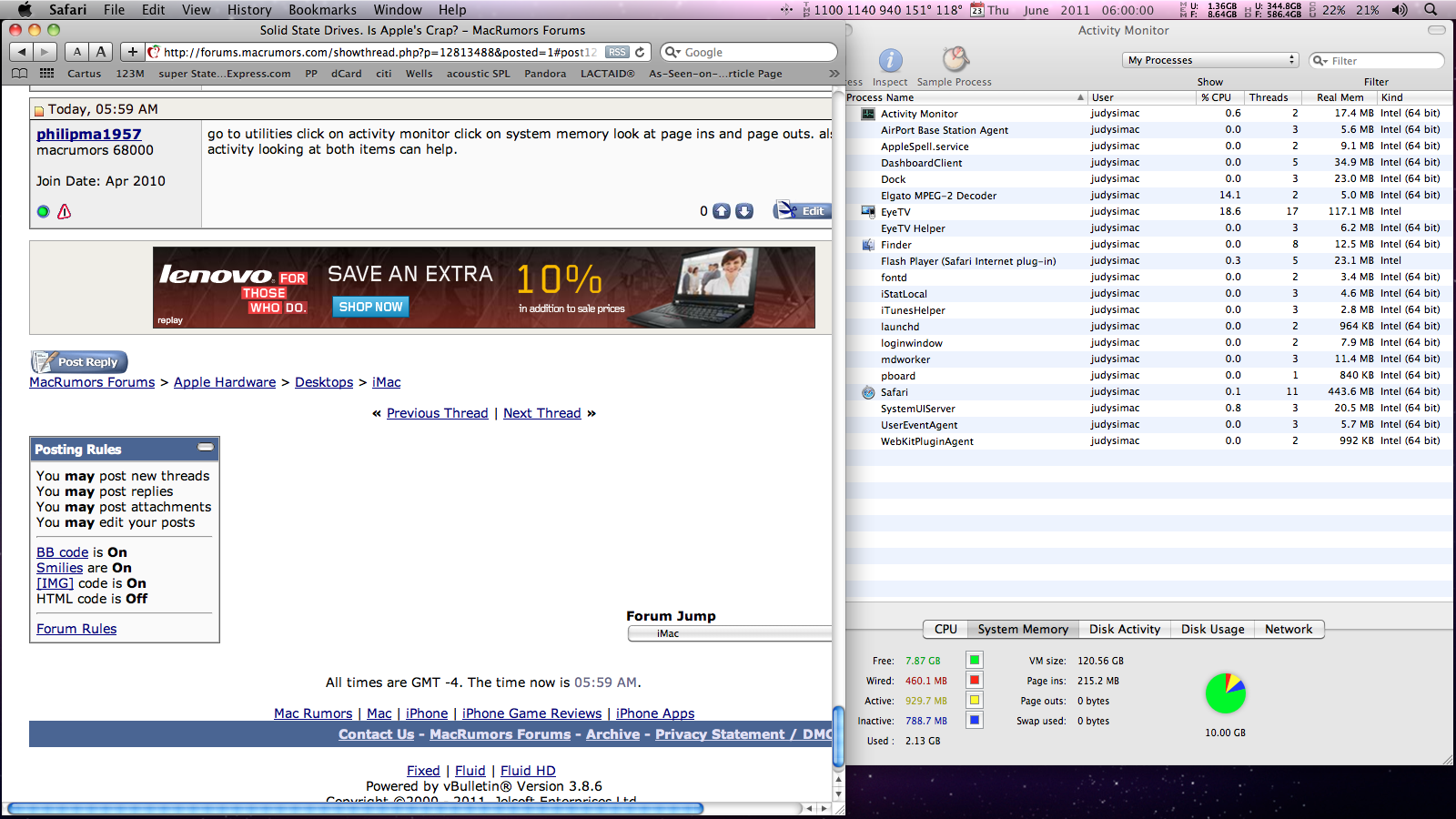Open Spotlight with the magnifier icon
The width and height of the screenshot is (1456, 819).
coord(1431,10)
